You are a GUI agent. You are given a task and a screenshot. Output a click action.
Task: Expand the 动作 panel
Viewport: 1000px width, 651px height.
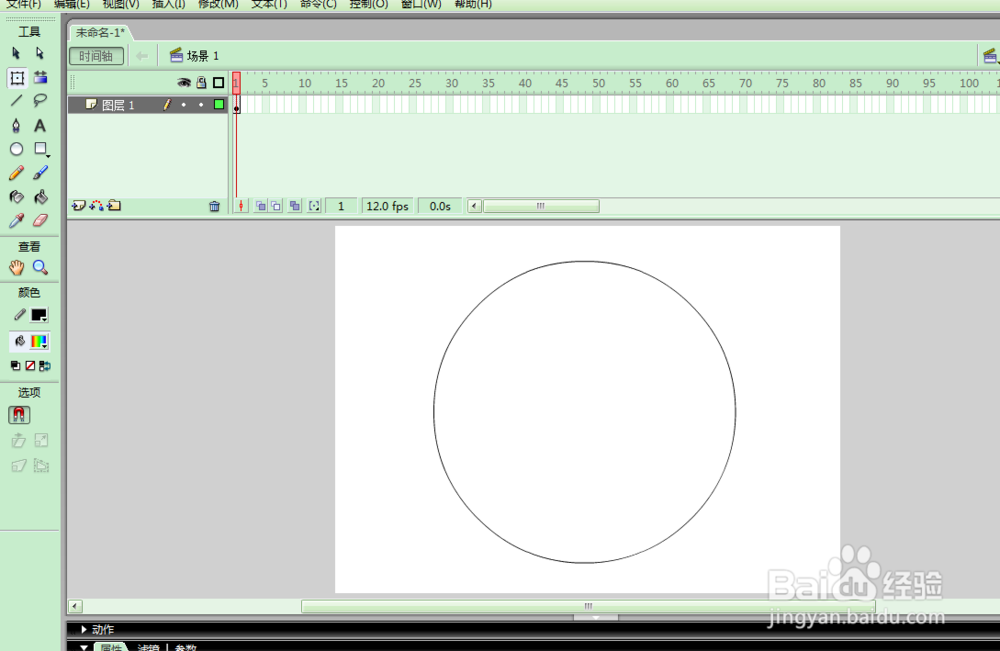point(84,629)
